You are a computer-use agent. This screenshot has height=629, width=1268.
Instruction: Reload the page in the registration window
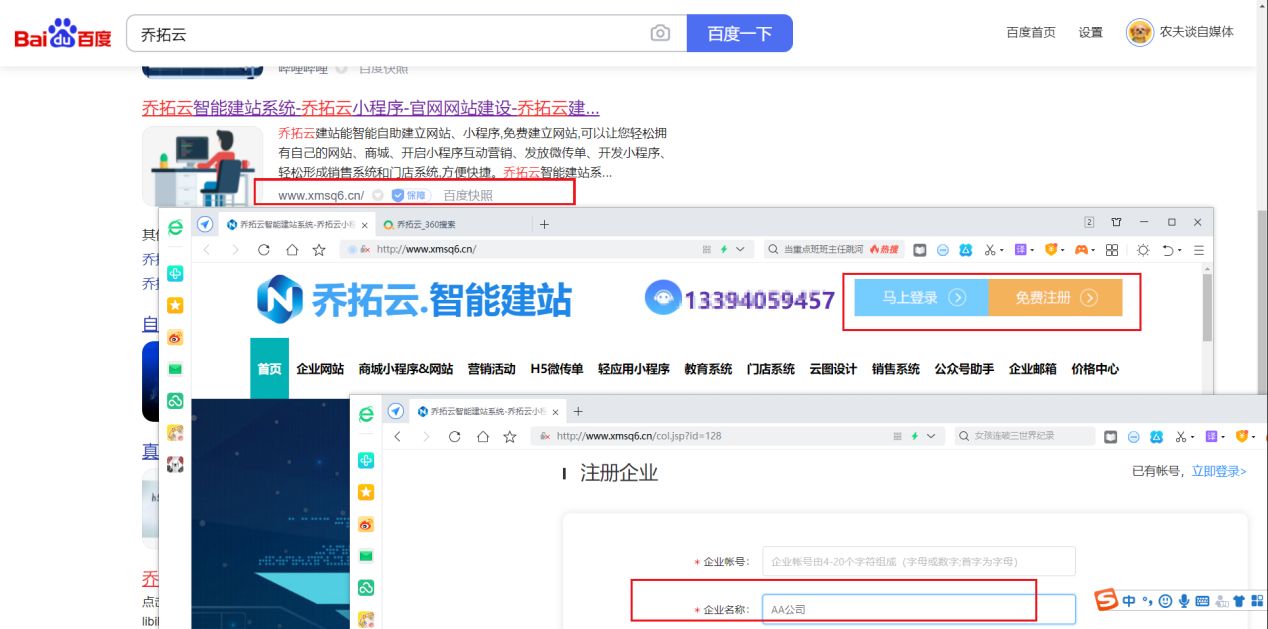[454, 437]
